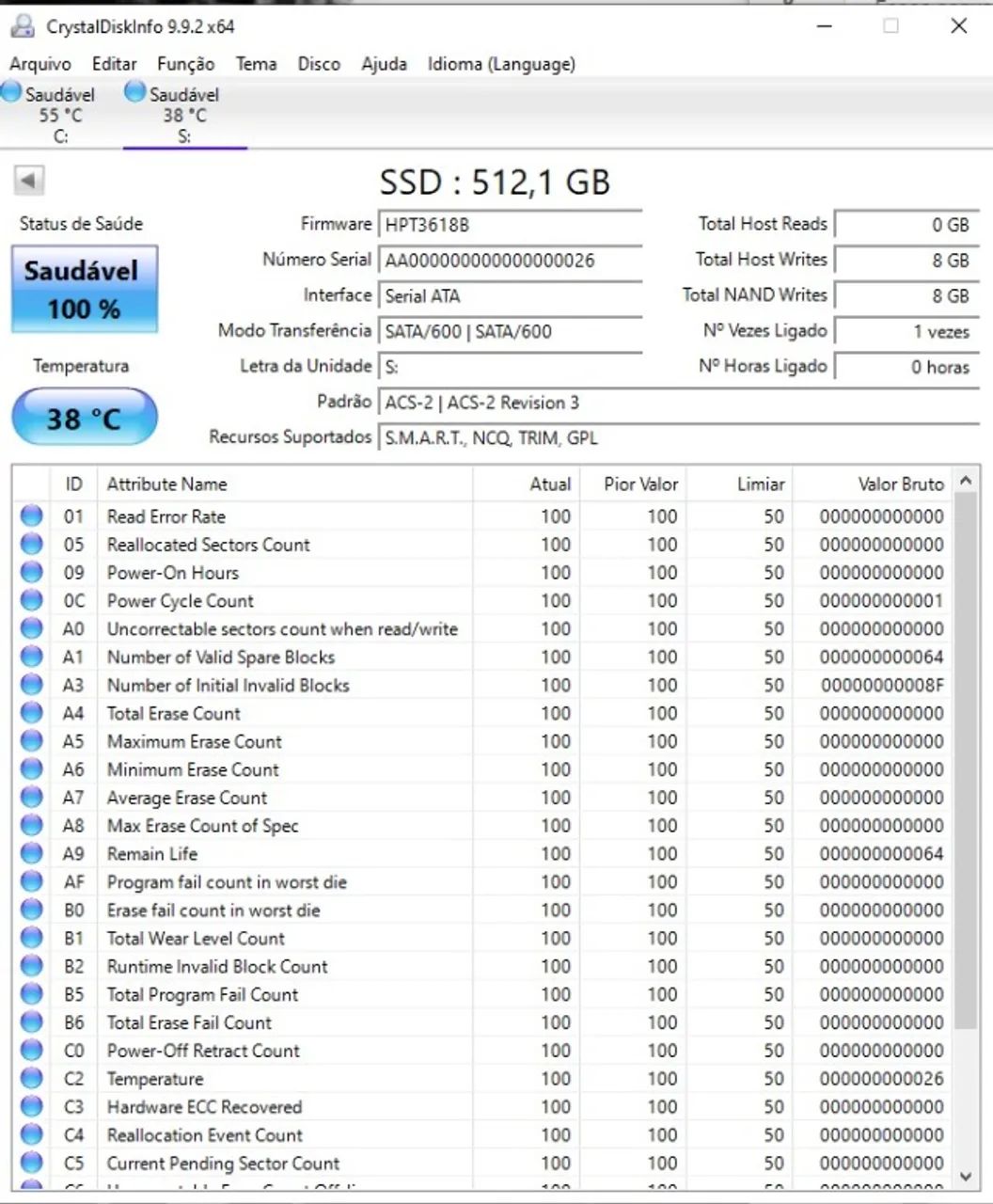Select the 'Program fail count in worst die' row
Viewport: 993px width, 1204px height.
482,881
